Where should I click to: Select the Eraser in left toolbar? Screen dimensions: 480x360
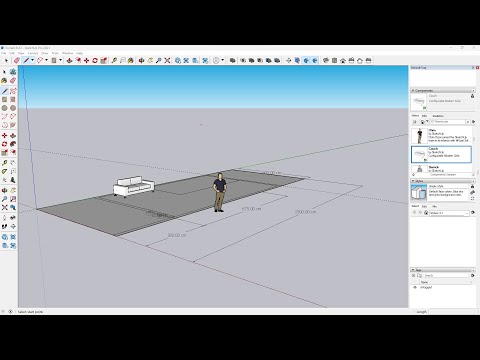click(x=13, y=80)
